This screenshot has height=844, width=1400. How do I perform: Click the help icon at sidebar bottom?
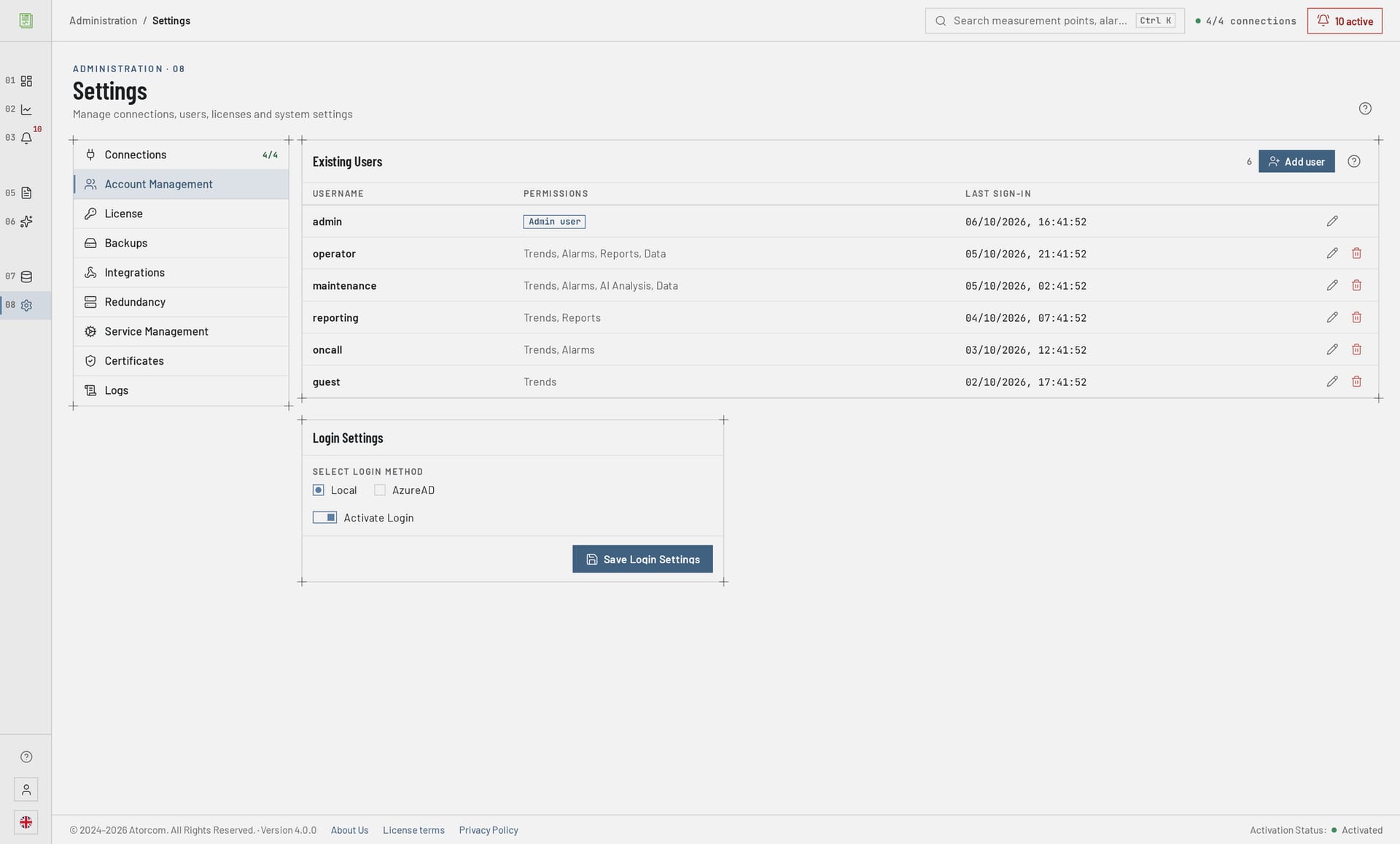click(26, 757)
